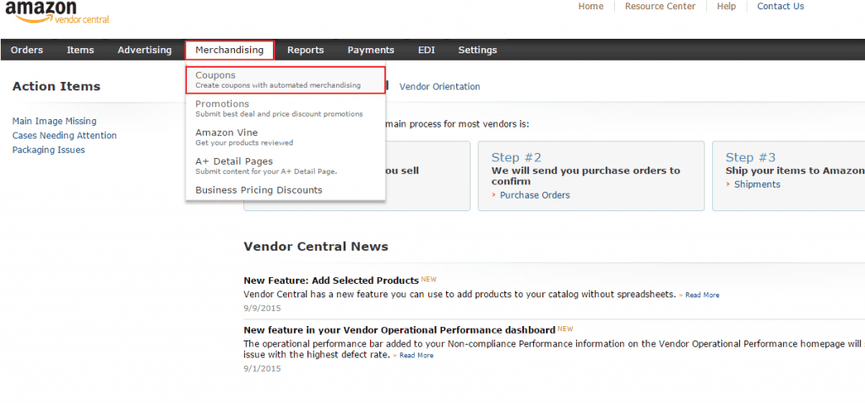Open the Reports menu
The image size is (865, 403).
click(305, 50)
